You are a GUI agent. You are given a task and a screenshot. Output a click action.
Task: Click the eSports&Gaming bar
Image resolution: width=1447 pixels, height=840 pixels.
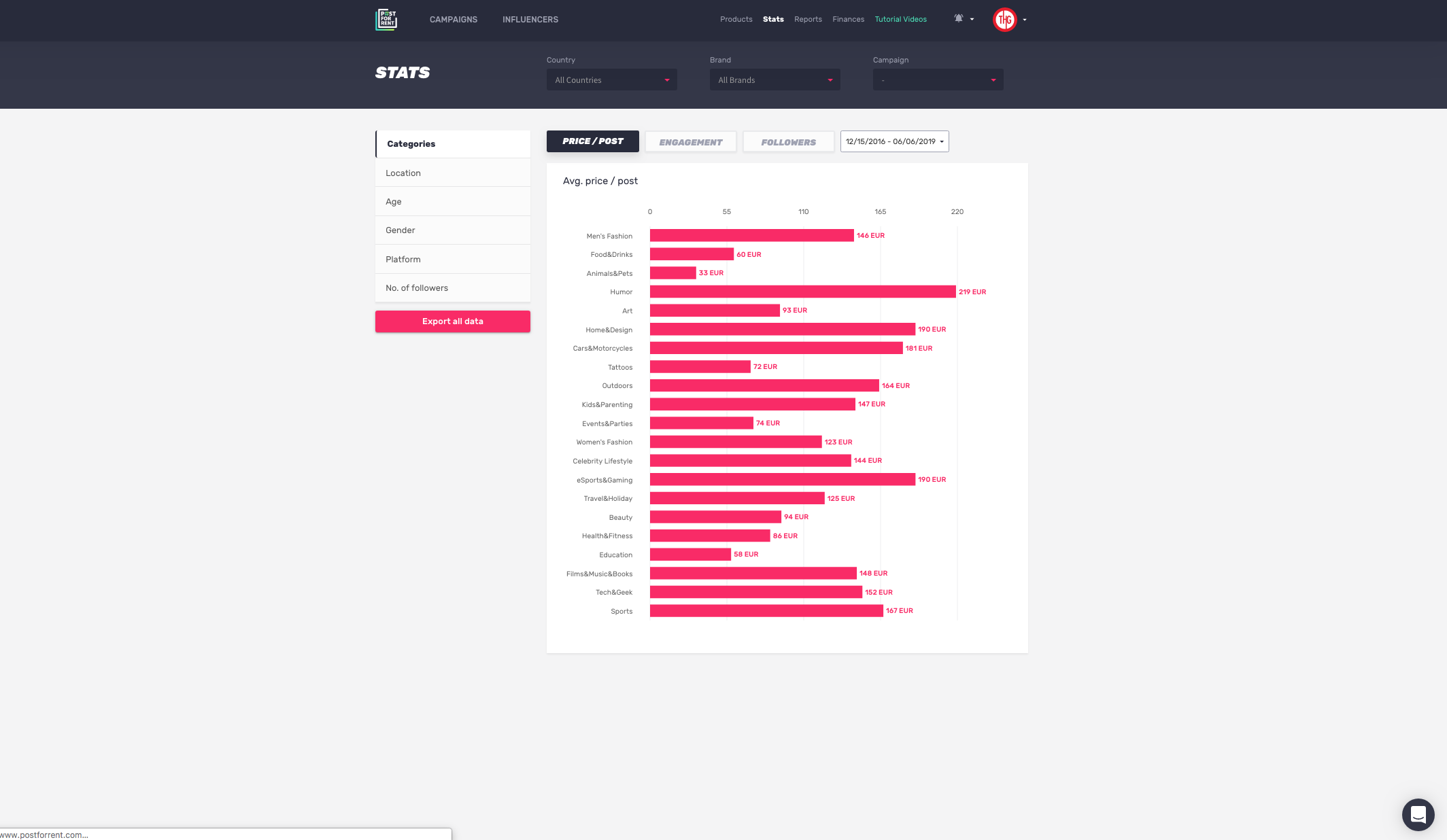pos(783,480)
